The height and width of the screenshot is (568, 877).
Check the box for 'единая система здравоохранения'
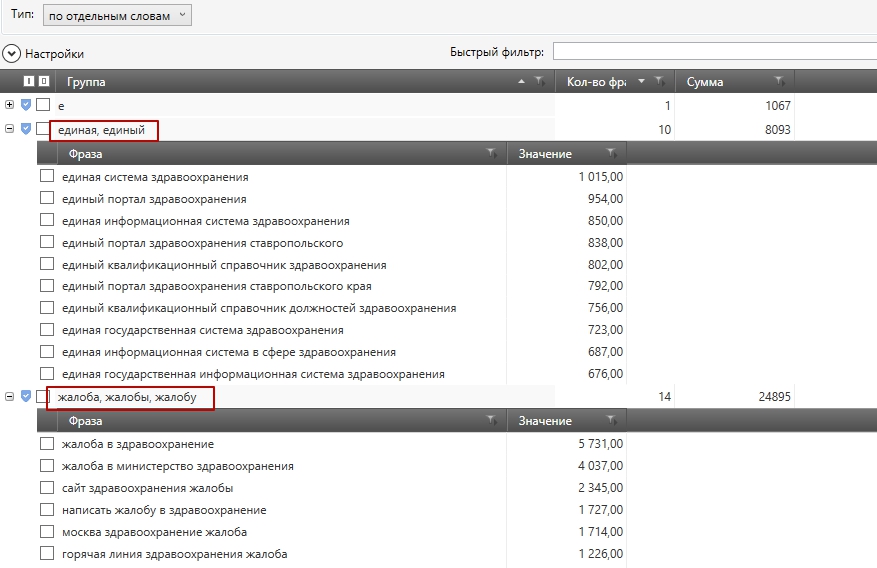tap(47, 177)
